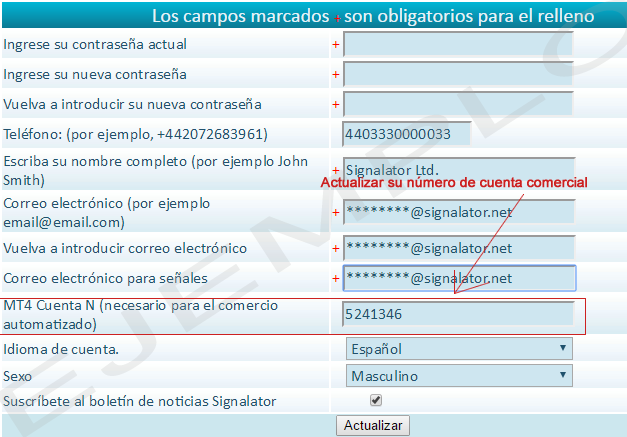Select the full name field with Signalator Ltd.
The image size is (627, 437).
pyautogui.click(x=459, y=170)
